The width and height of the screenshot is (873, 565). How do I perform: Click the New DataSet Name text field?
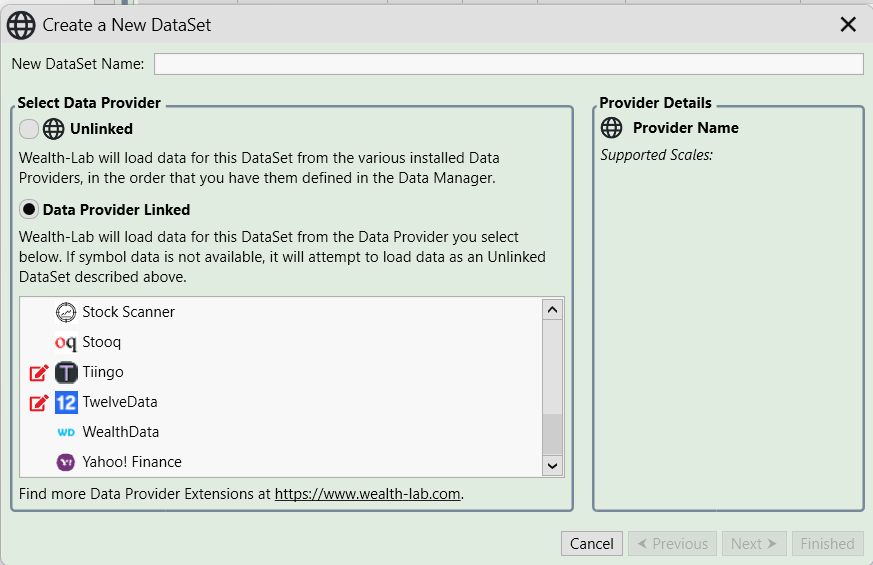pyautogui.click(x=508, y=64)
